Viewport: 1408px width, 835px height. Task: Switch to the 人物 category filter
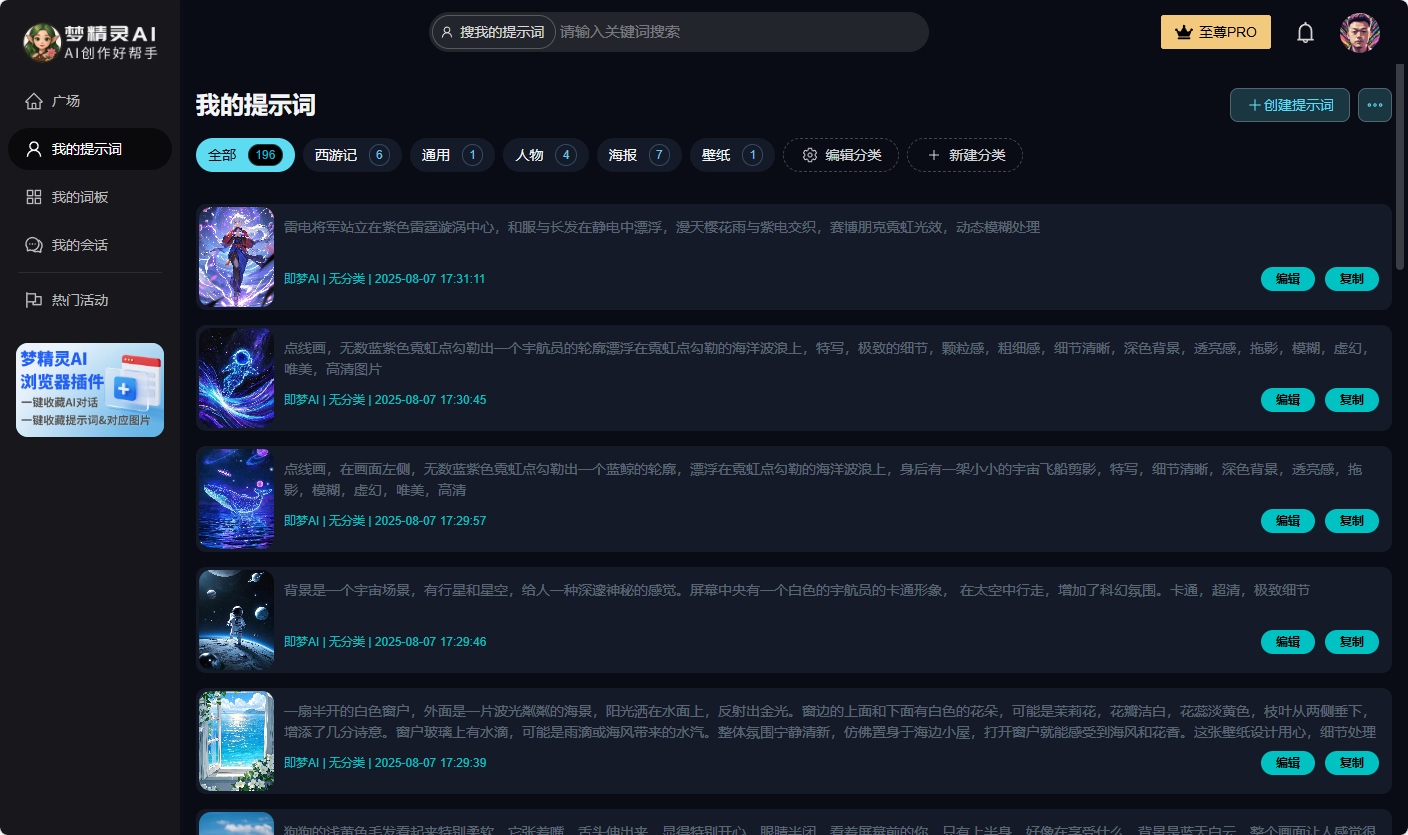coord(546,155)
